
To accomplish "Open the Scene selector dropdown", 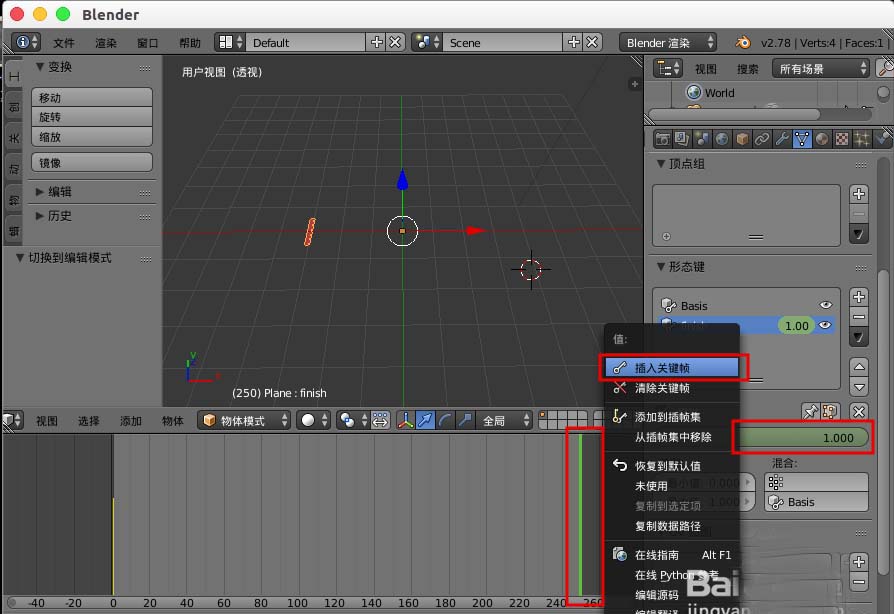I will point(426,42).
